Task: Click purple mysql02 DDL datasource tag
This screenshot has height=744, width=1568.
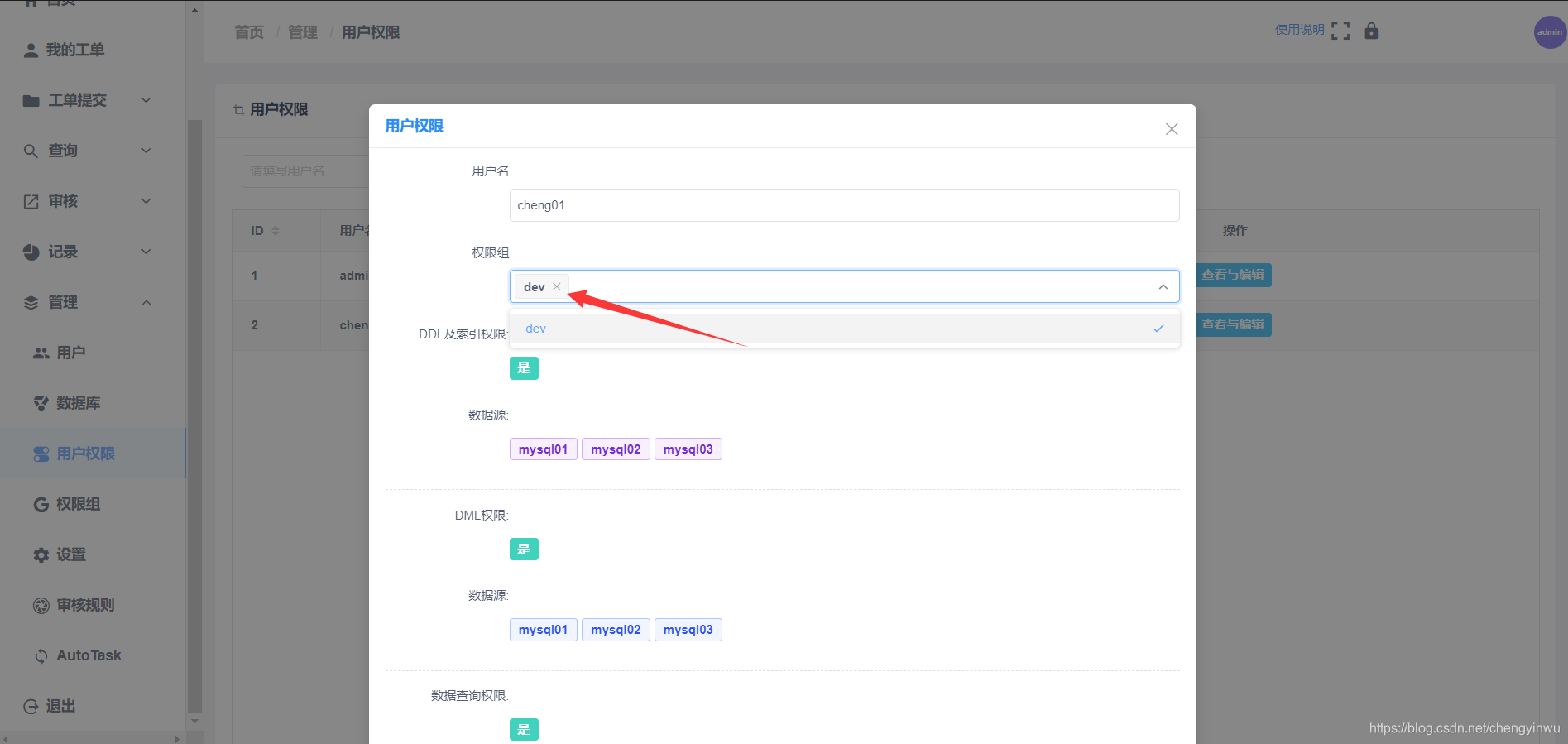Action: click(x=616, y=449)
